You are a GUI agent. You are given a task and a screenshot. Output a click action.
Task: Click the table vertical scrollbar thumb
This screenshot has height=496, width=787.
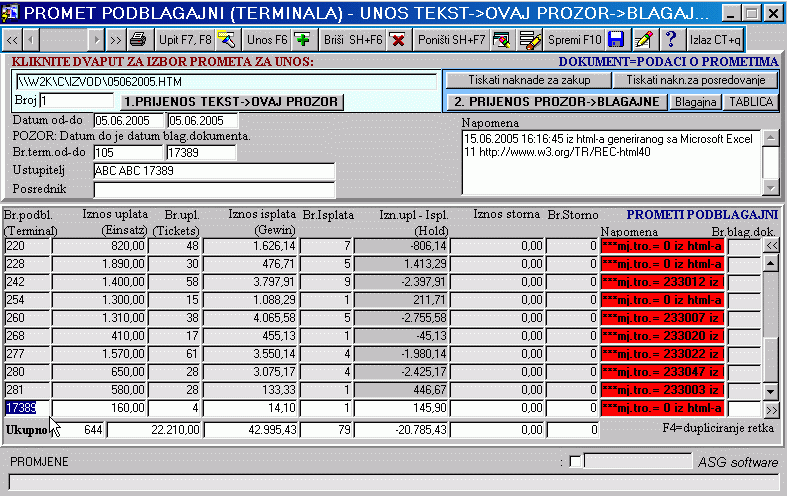pyautogui.click(x=771, y=359)
